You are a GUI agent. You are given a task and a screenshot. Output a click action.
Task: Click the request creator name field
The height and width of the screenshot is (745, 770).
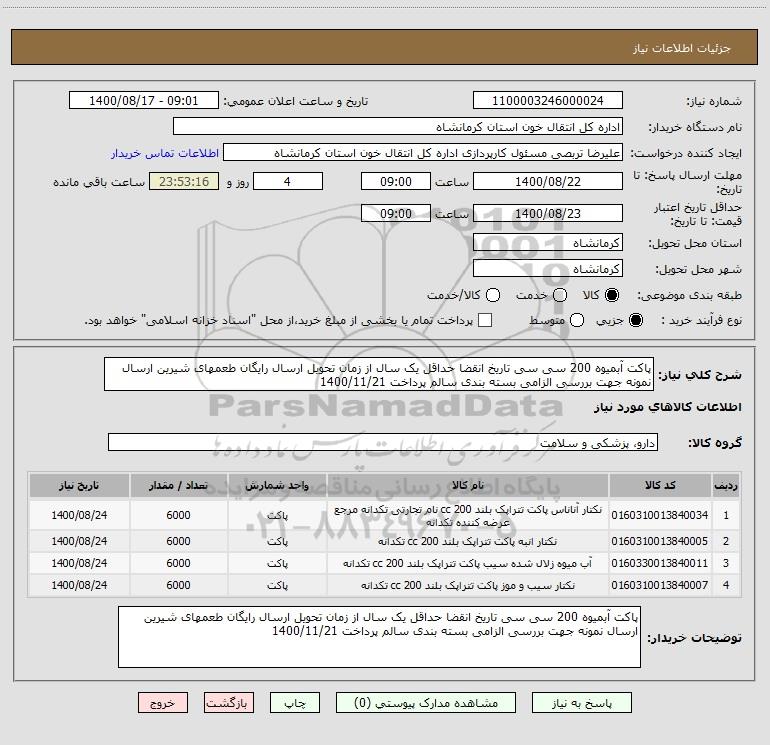point(423,153)
